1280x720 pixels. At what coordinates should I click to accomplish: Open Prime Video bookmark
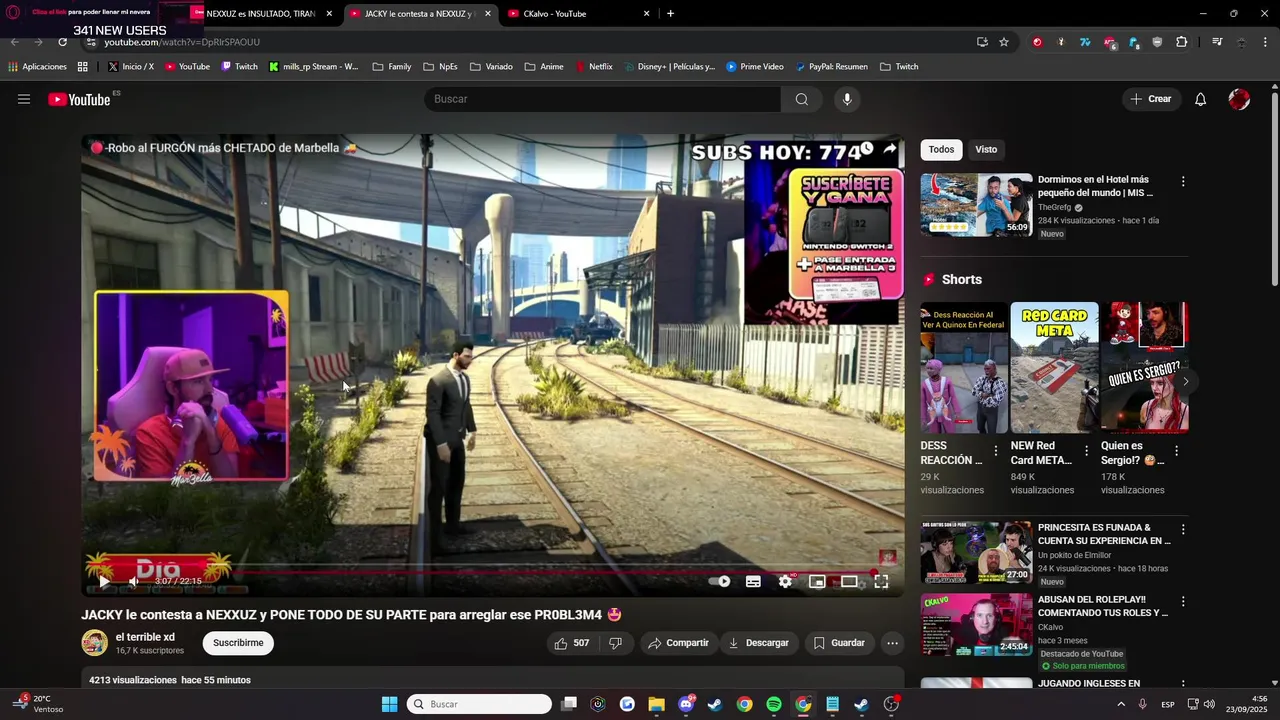755,67
